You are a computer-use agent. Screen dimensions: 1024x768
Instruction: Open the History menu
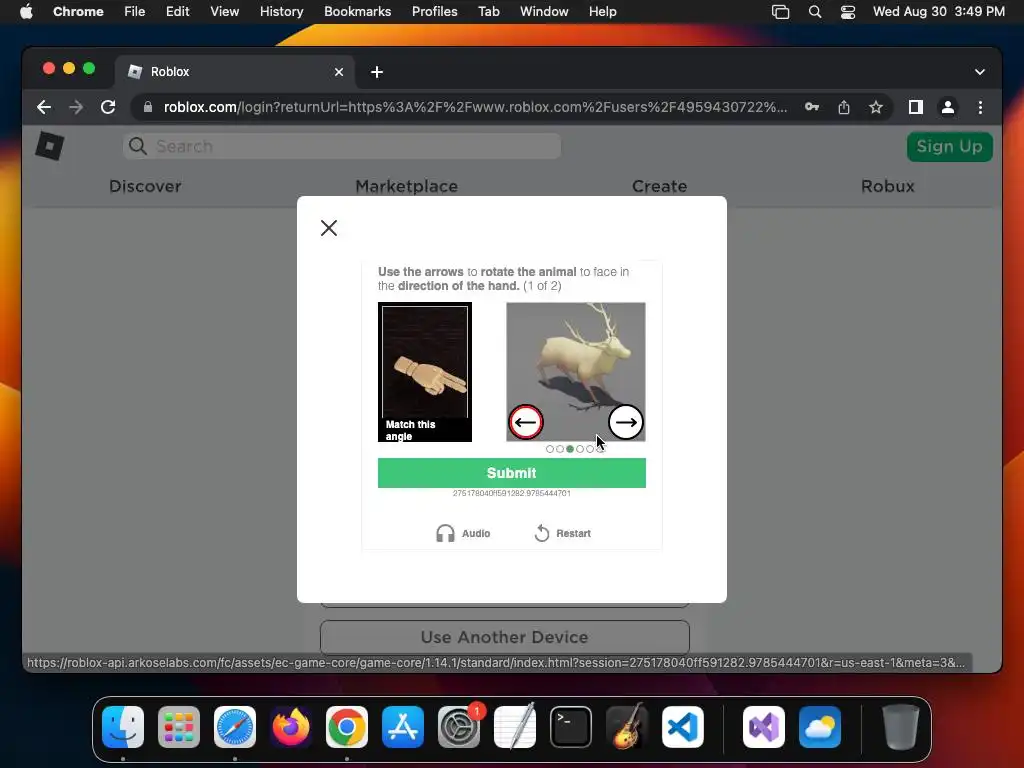tap(281, 11)
